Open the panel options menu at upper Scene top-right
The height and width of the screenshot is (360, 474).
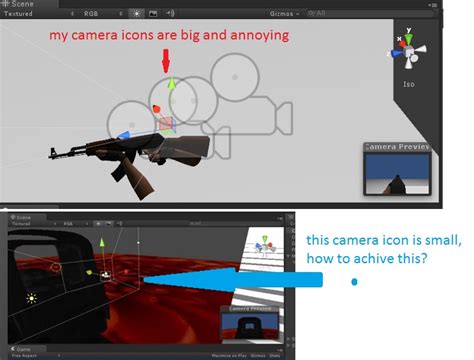click(x=433, y=5)
